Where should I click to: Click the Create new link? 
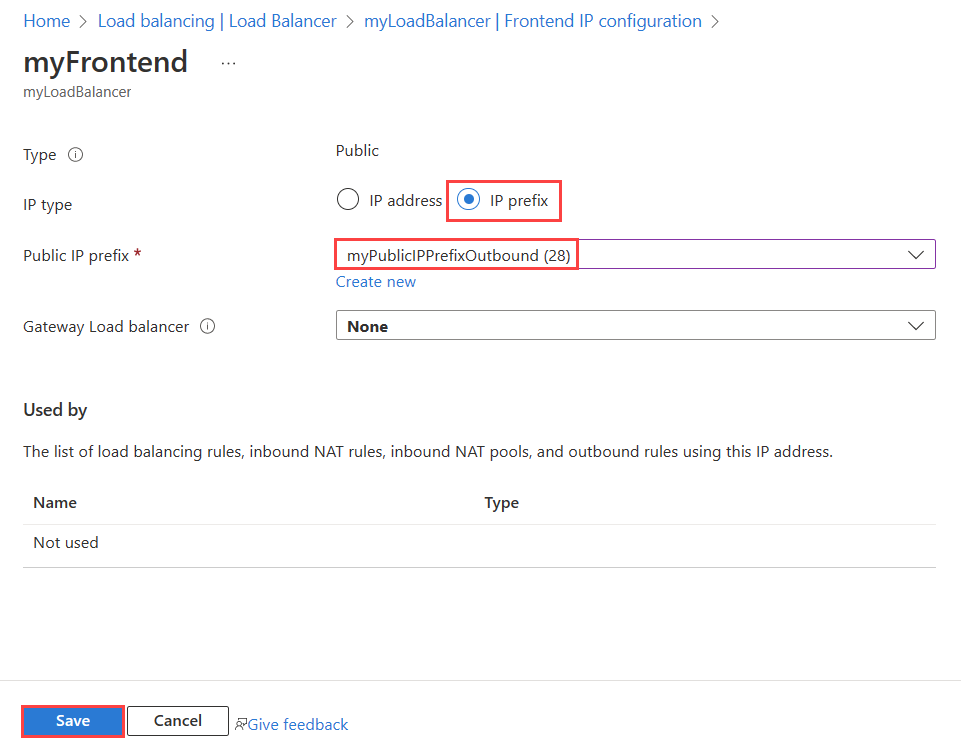(x=376, y=282)
